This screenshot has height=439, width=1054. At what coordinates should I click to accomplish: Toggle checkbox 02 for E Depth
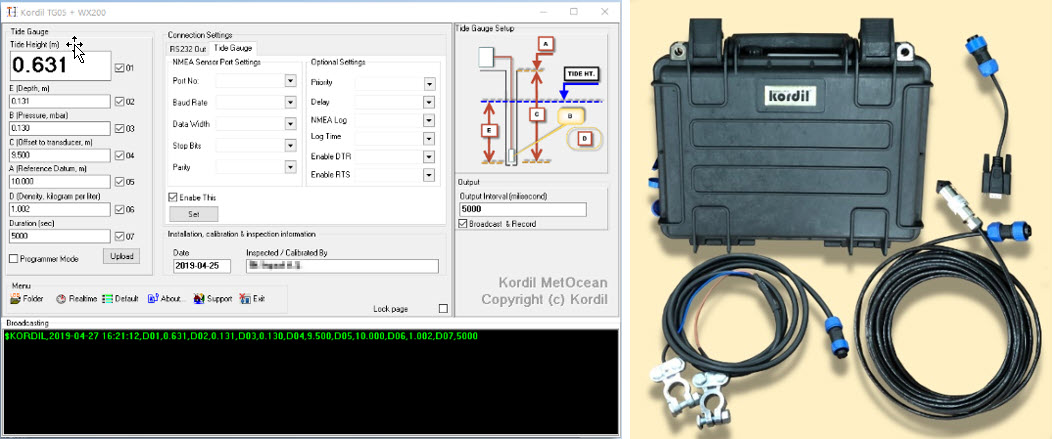point(120,102)
